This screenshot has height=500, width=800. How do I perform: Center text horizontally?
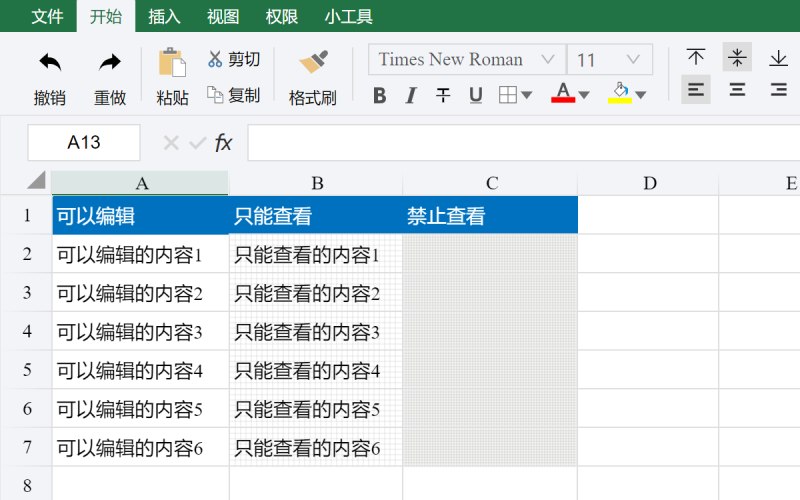click(x=737, y=90)
